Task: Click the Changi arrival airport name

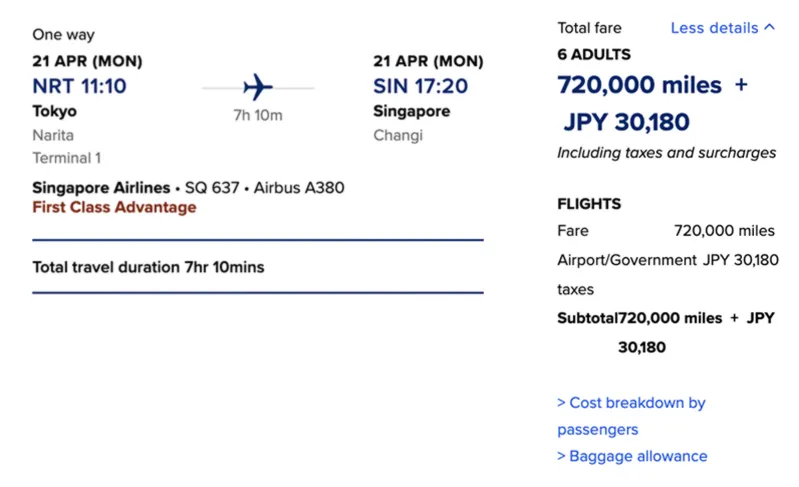Action: (399, 135)
